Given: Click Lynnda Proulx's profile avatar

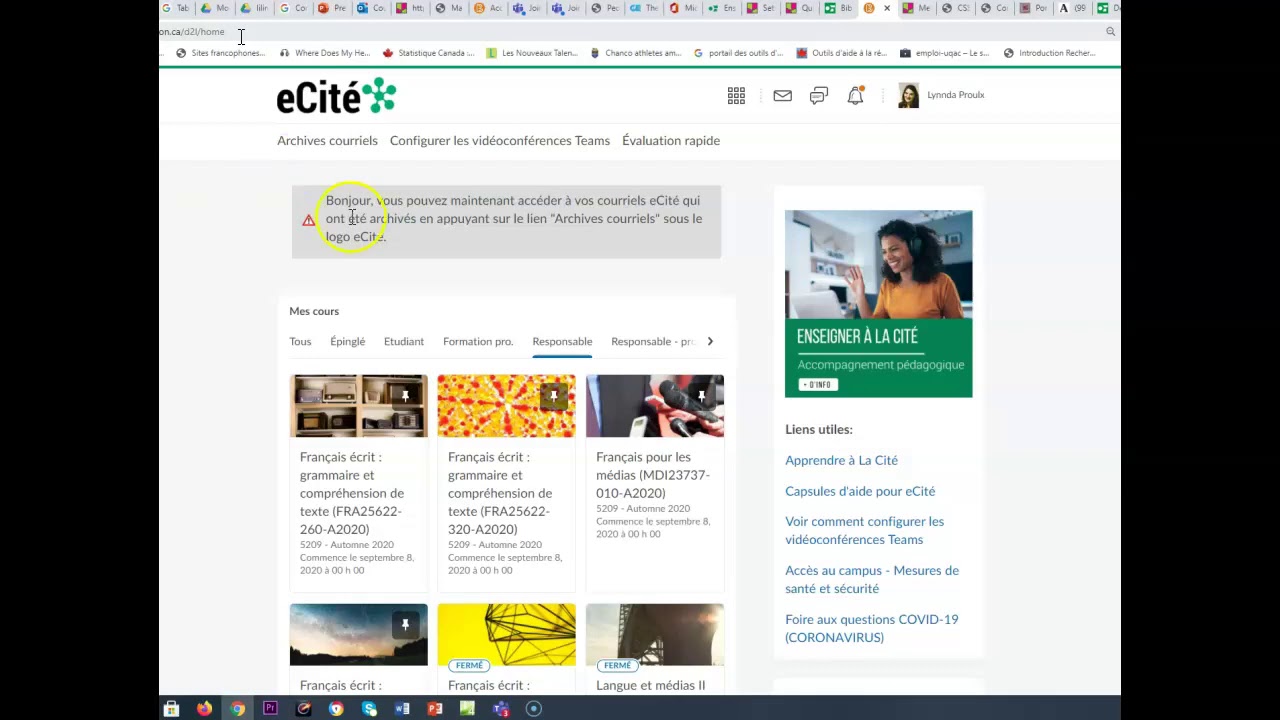Looking at the screenshot, I should [908, 95].
